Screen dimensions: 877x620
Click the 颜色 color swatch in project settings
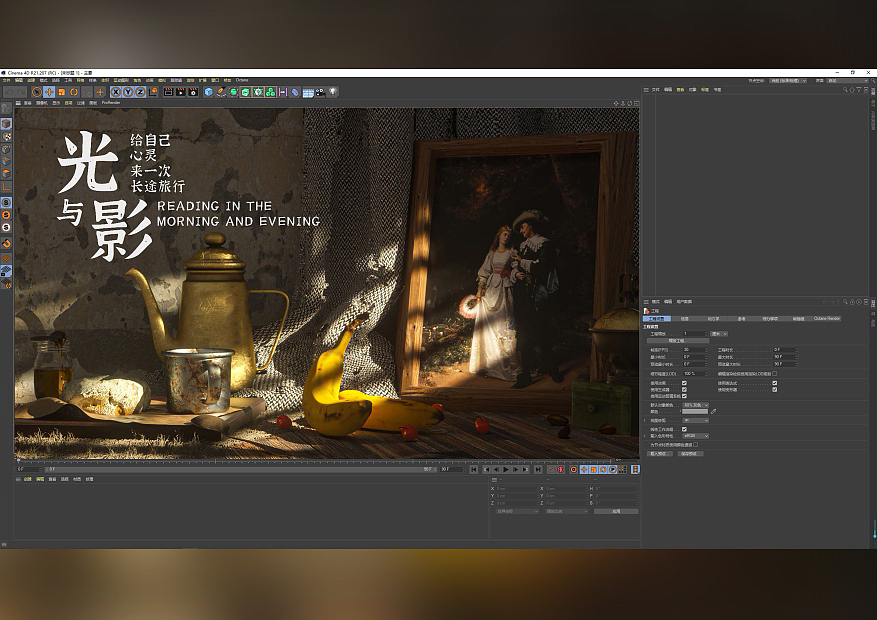point(695,411)
